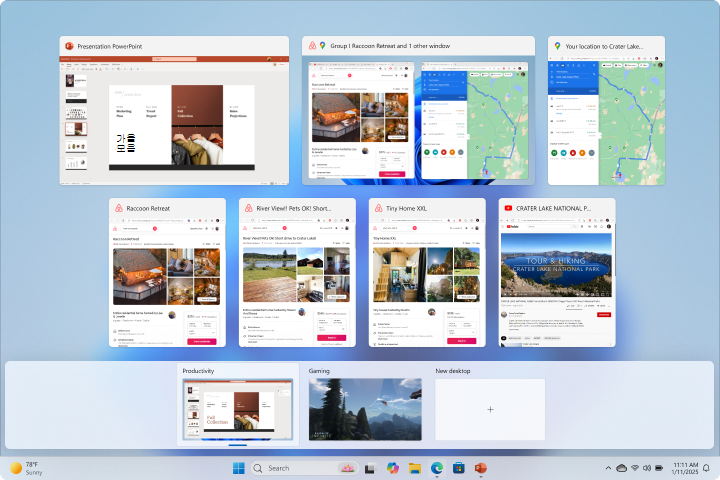Open the Crater Lake National Park YouTube window
Viewport: 720px width, 480px height.
[557, 272]
